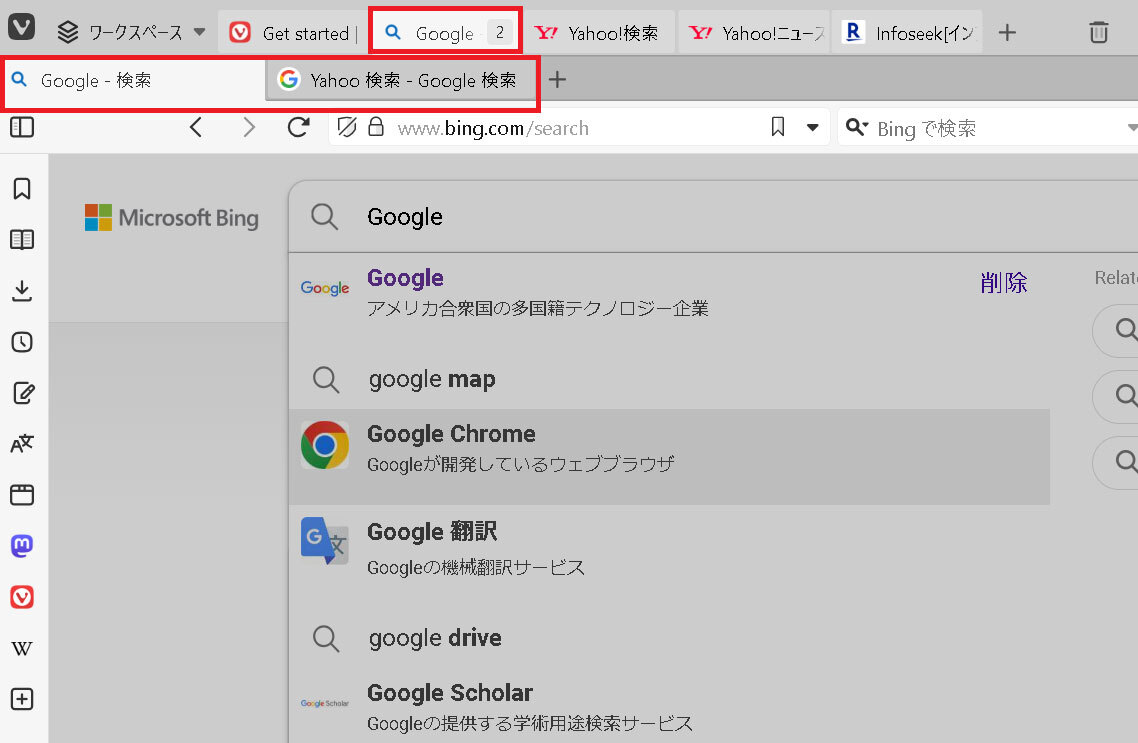Click the 削除 link beside Google suggestion
This screenshot has height=743, width=1138.
point(1003,283)
